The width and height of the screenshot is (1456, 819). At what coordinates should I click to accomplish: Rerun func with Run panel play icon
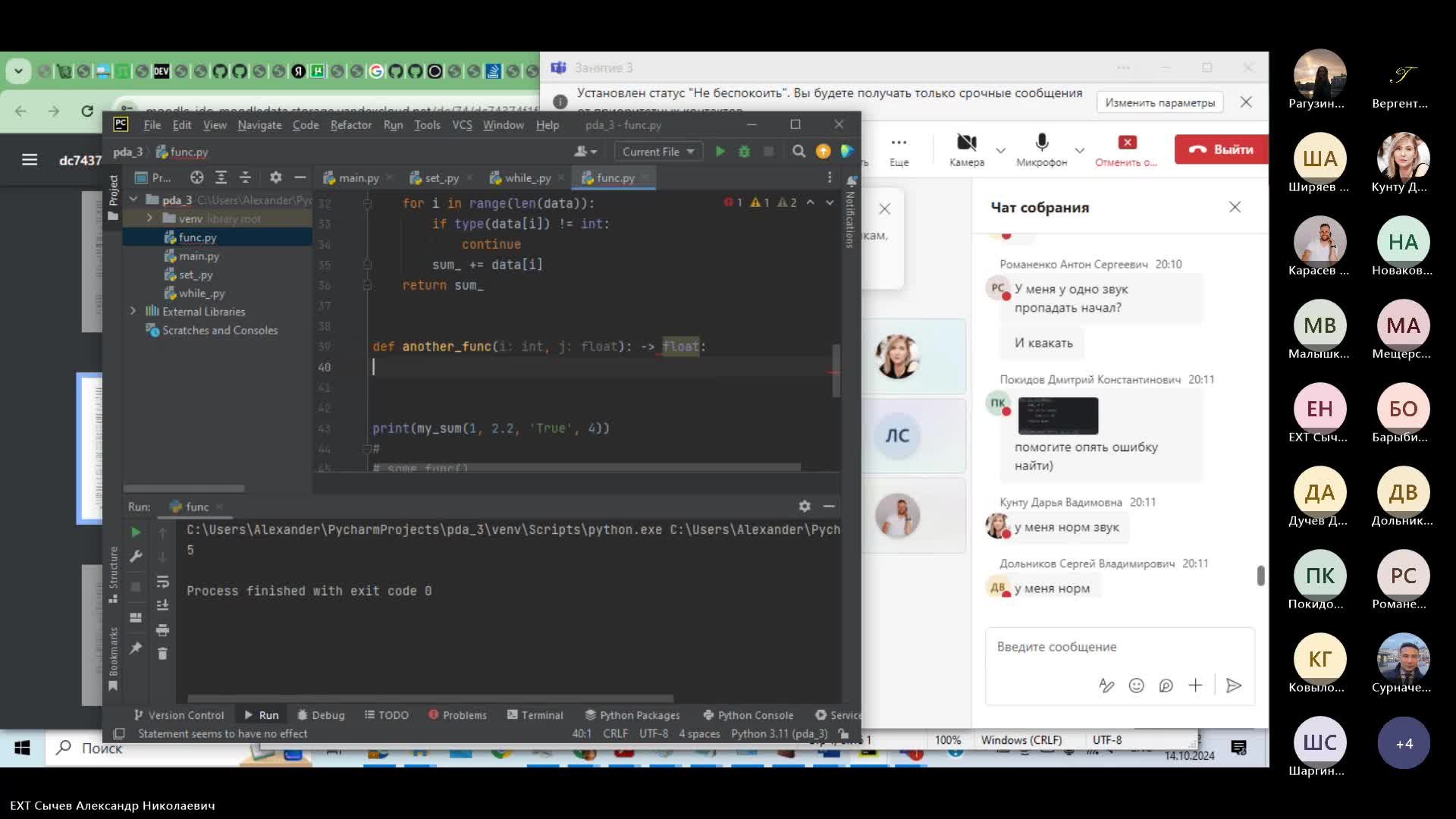(136, 532)
